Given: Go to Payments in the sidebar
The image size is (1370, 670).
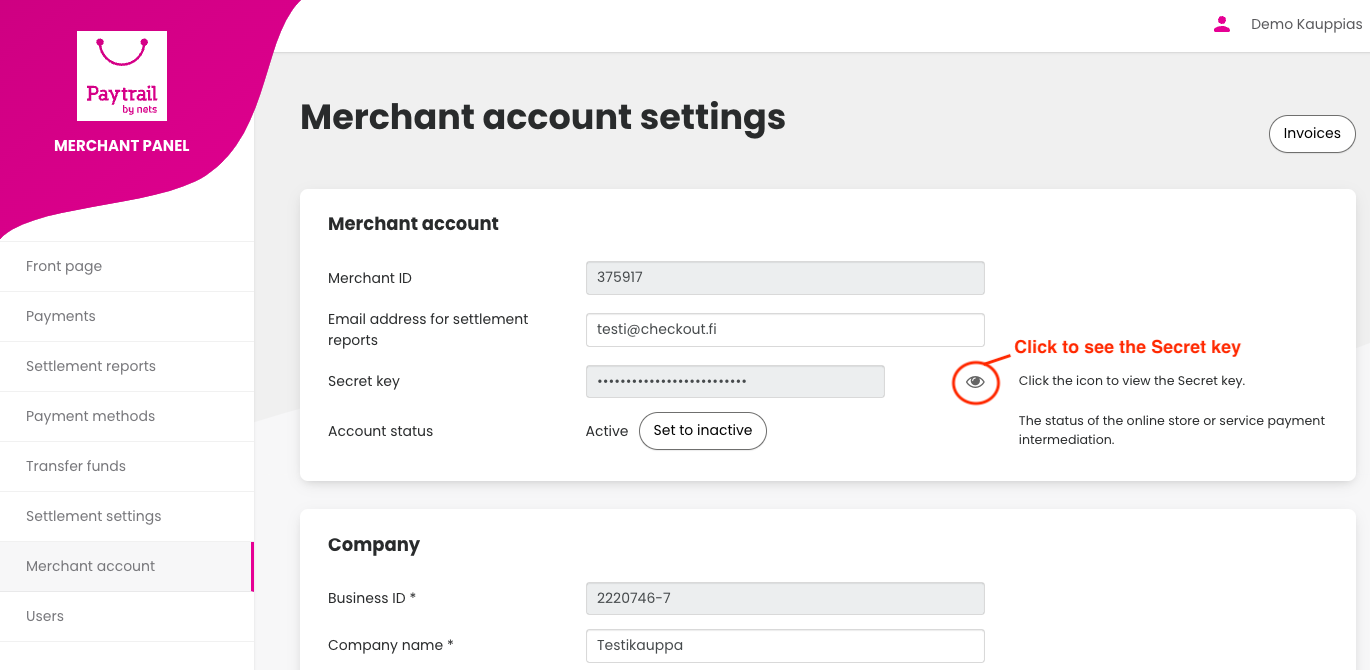Looking at the screenshot, I should pos(61,316).
